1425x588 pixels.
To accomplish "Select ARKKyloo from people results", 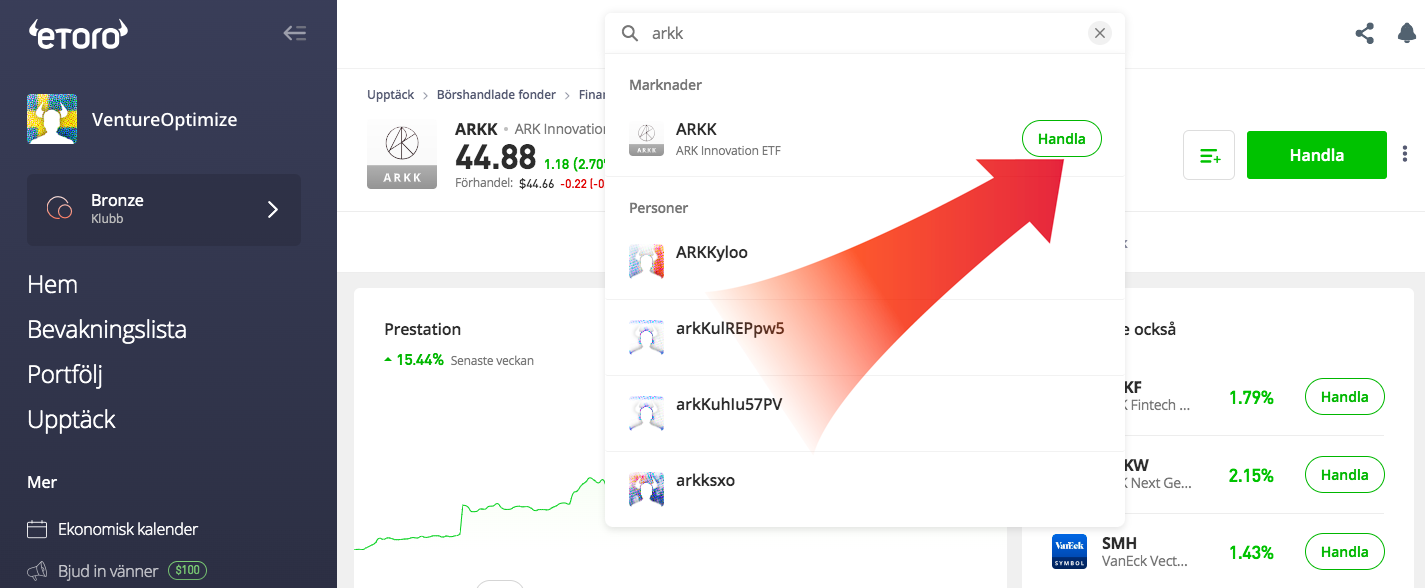I will (x=711, y=253).
